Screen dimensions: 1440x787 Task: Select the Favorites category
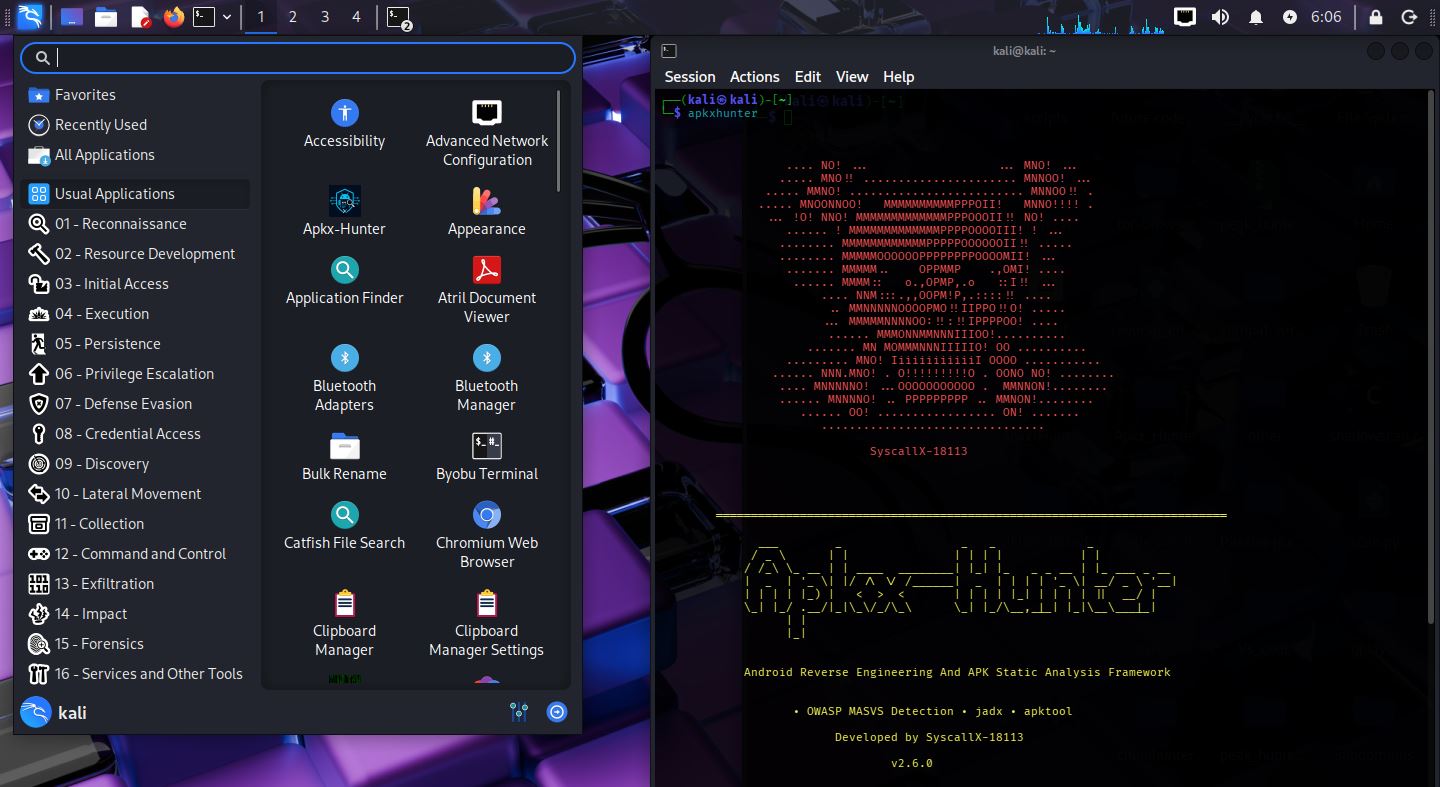136,95
